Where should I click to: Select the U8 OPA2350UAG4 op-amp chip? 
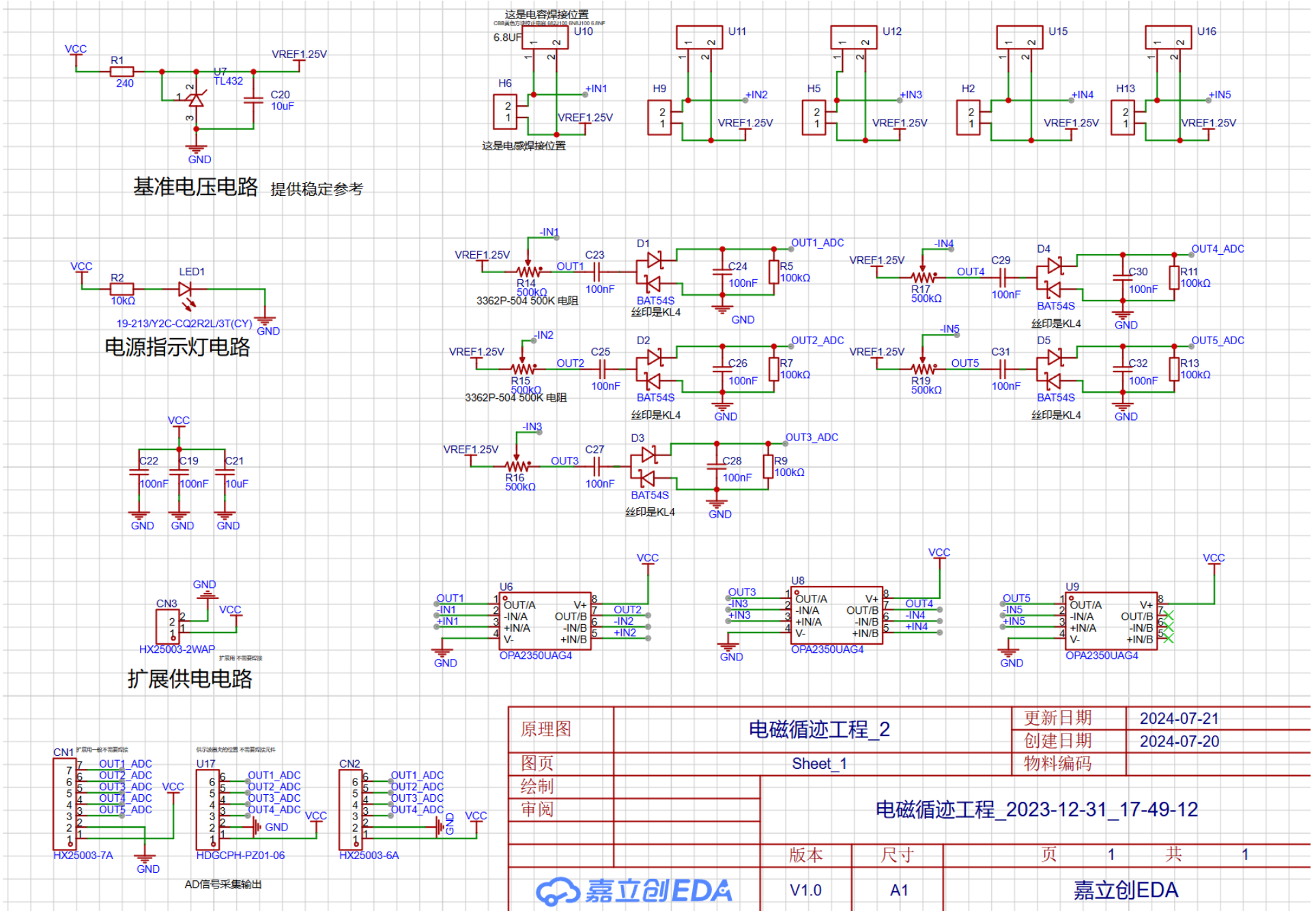[x=838, y=616]
